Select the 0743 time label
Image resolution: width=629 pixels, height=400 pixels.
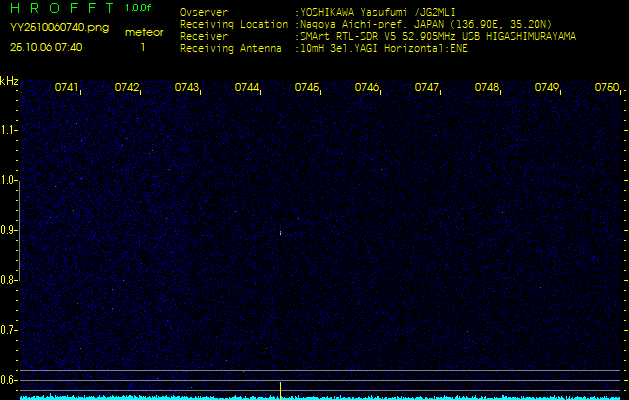(x=187, y=88)
